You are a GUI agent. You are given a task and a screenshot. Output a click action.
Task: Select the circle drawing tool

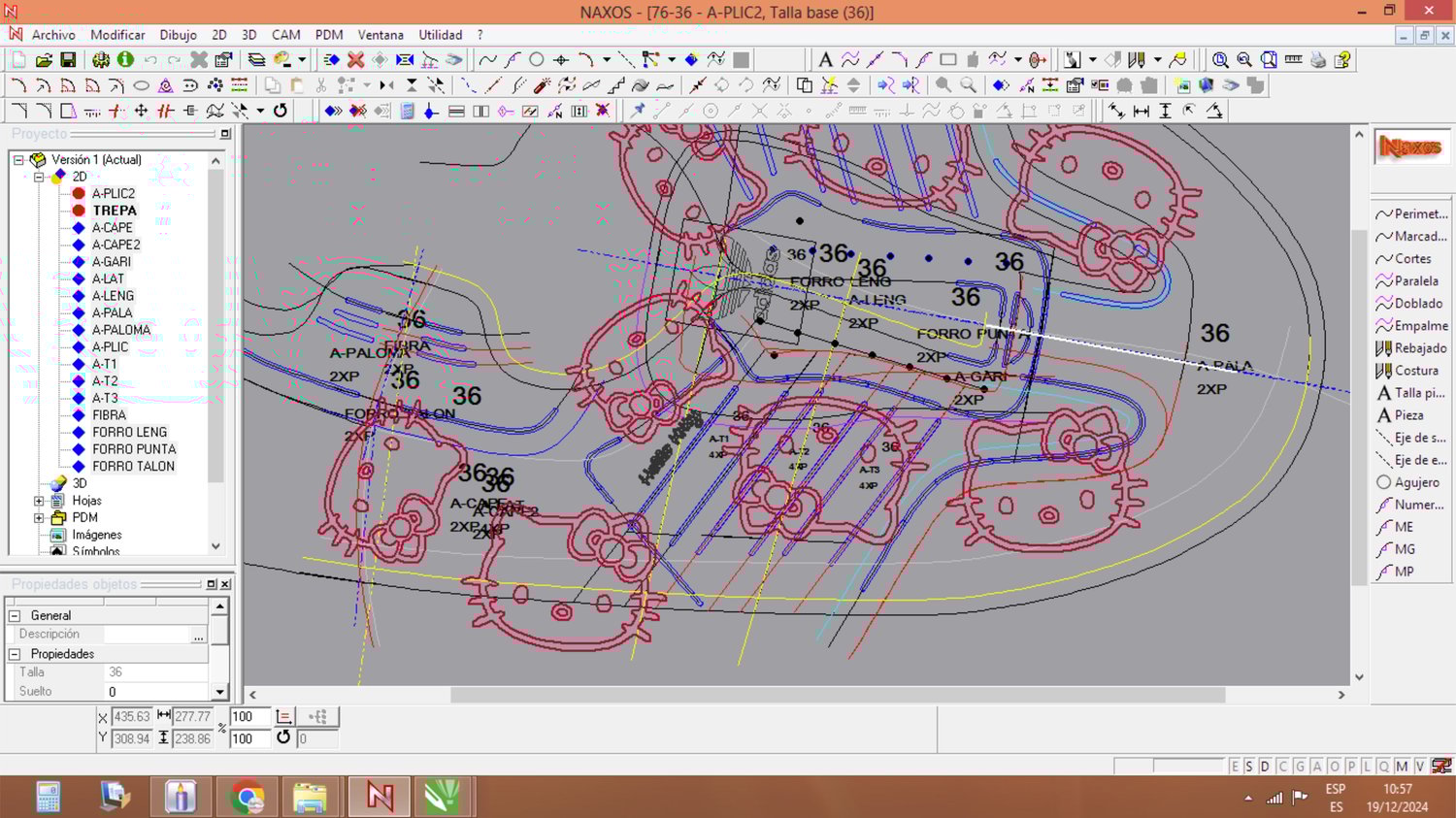pyautogui.click(x=536, y=60)
